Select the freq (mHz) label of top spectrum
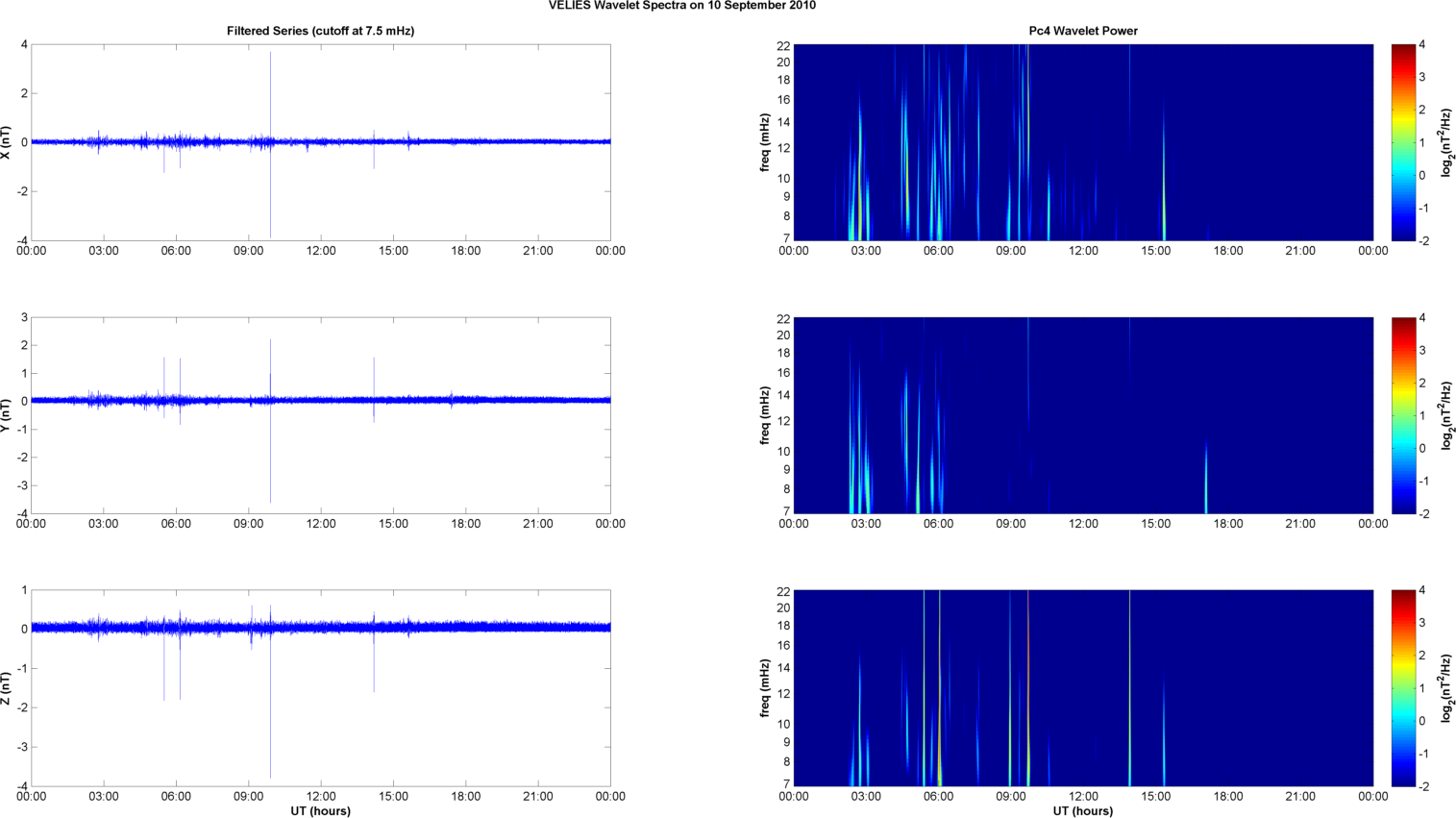 pos(765,142)
